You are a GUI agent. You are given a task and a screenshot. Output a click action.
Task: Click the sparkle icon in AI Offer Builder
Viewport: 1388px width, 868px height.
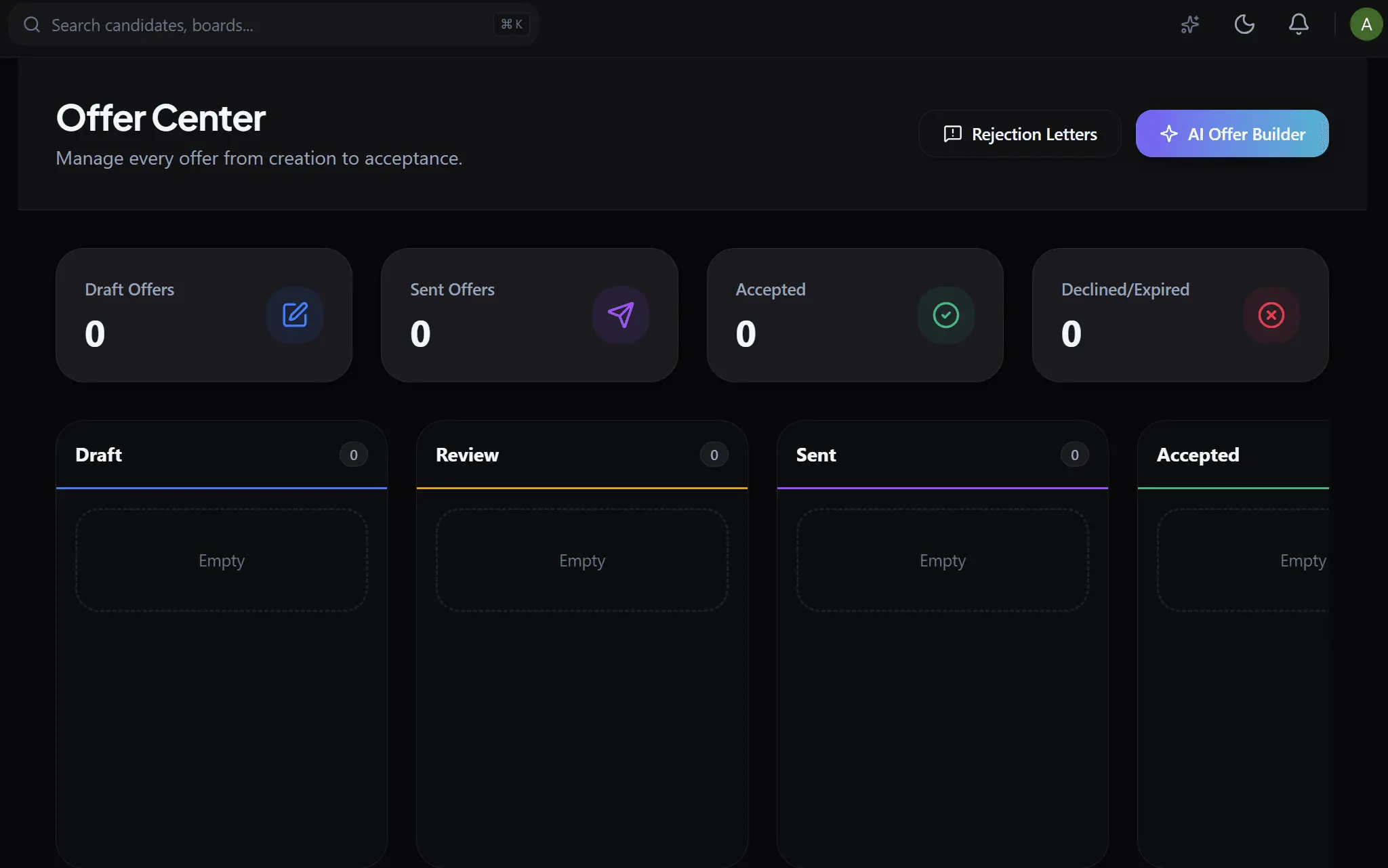pyautogui.click(x=1169, y=133)
